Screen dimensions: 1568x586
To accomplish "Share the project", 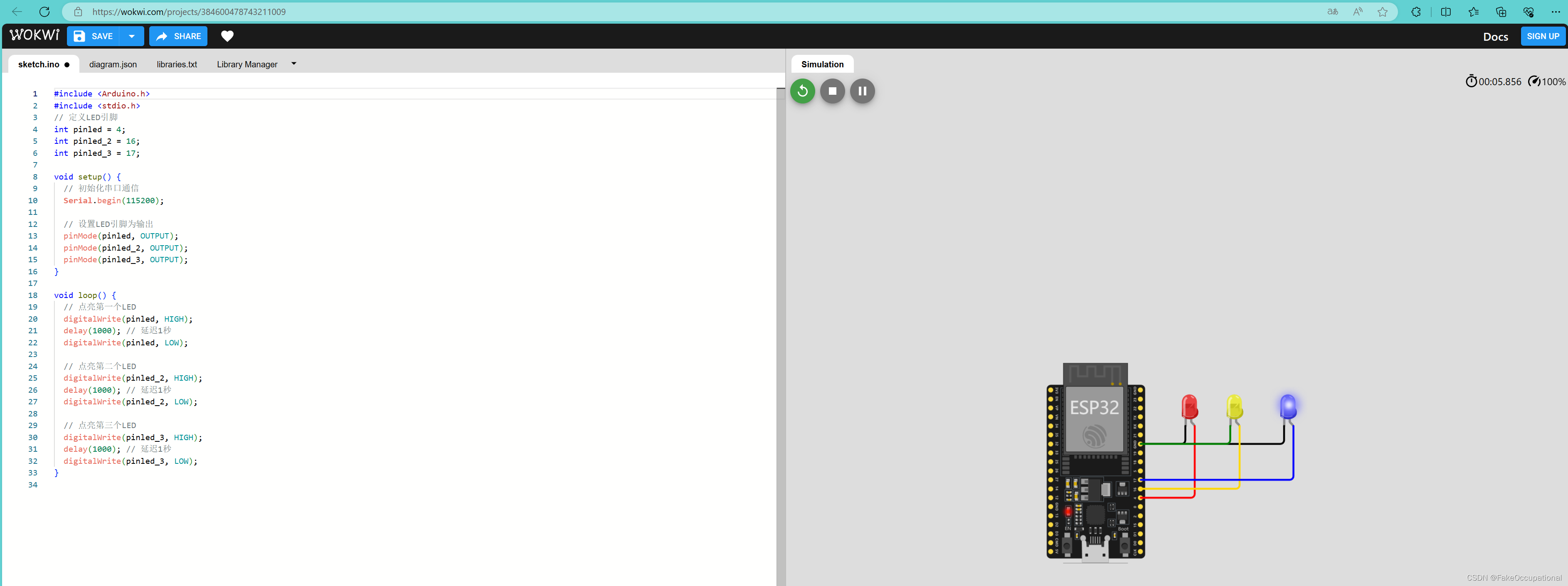I will [178, 36].
